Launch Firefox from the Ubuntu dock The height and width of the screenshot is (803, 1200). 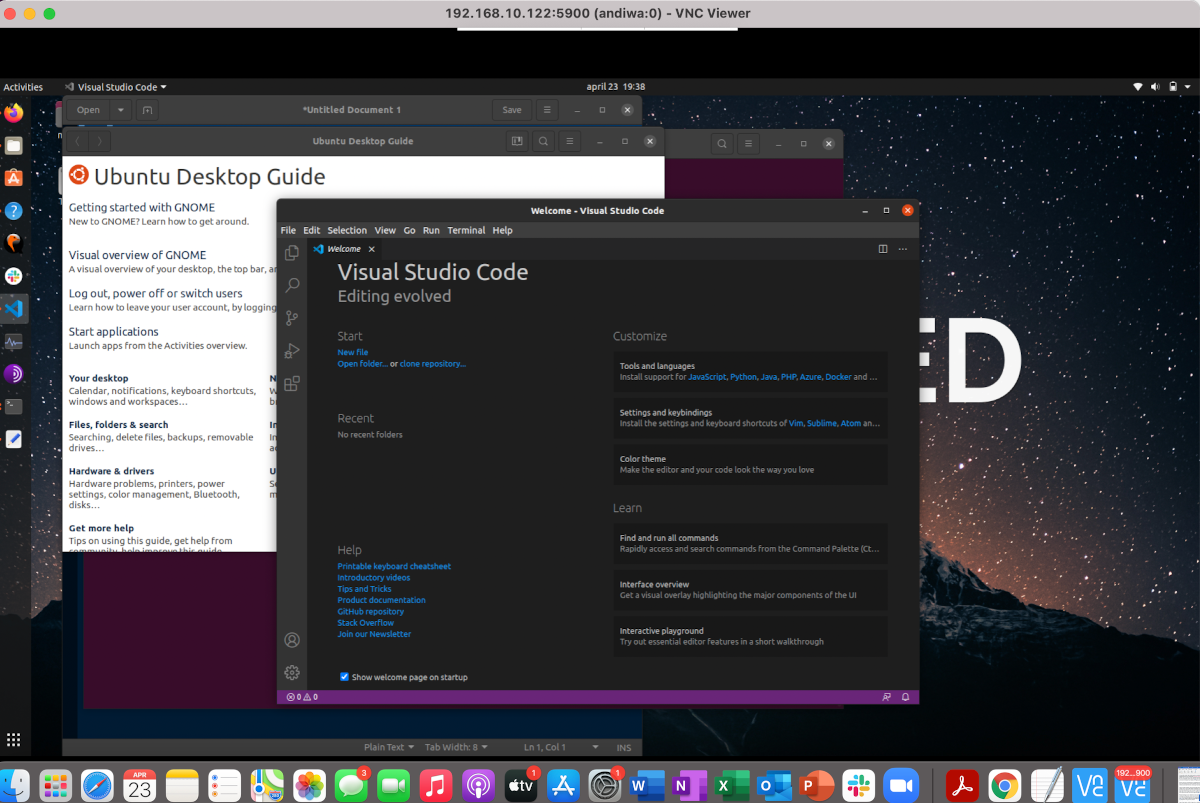pos(13,112)
